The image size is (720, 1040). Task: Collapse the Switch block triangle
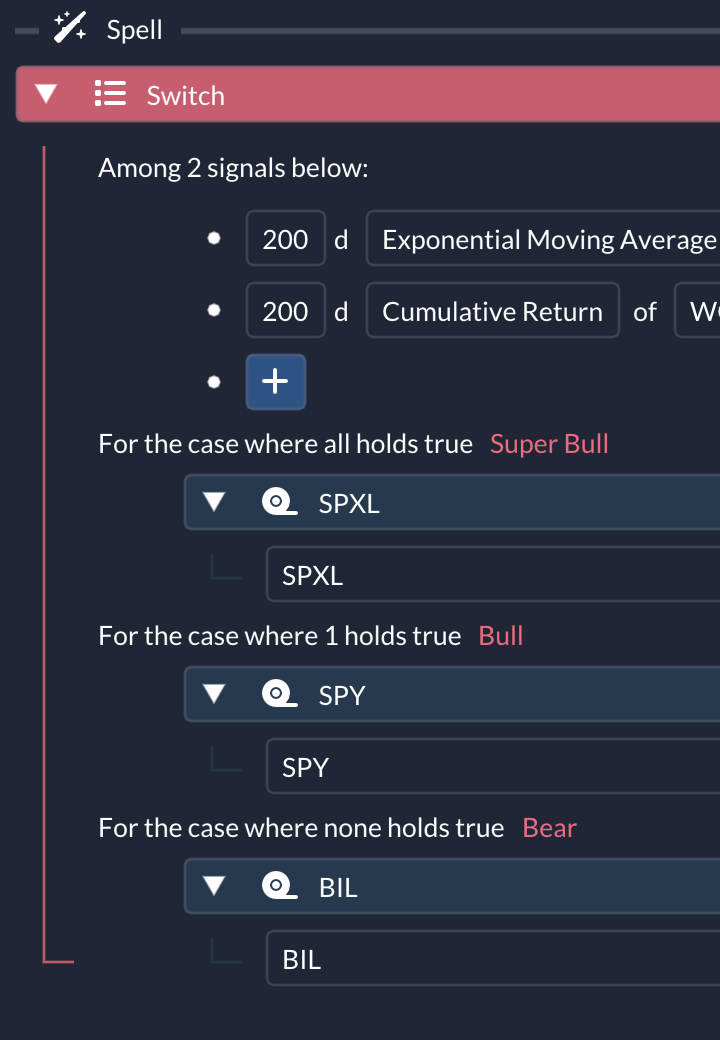tap(46, 94)
